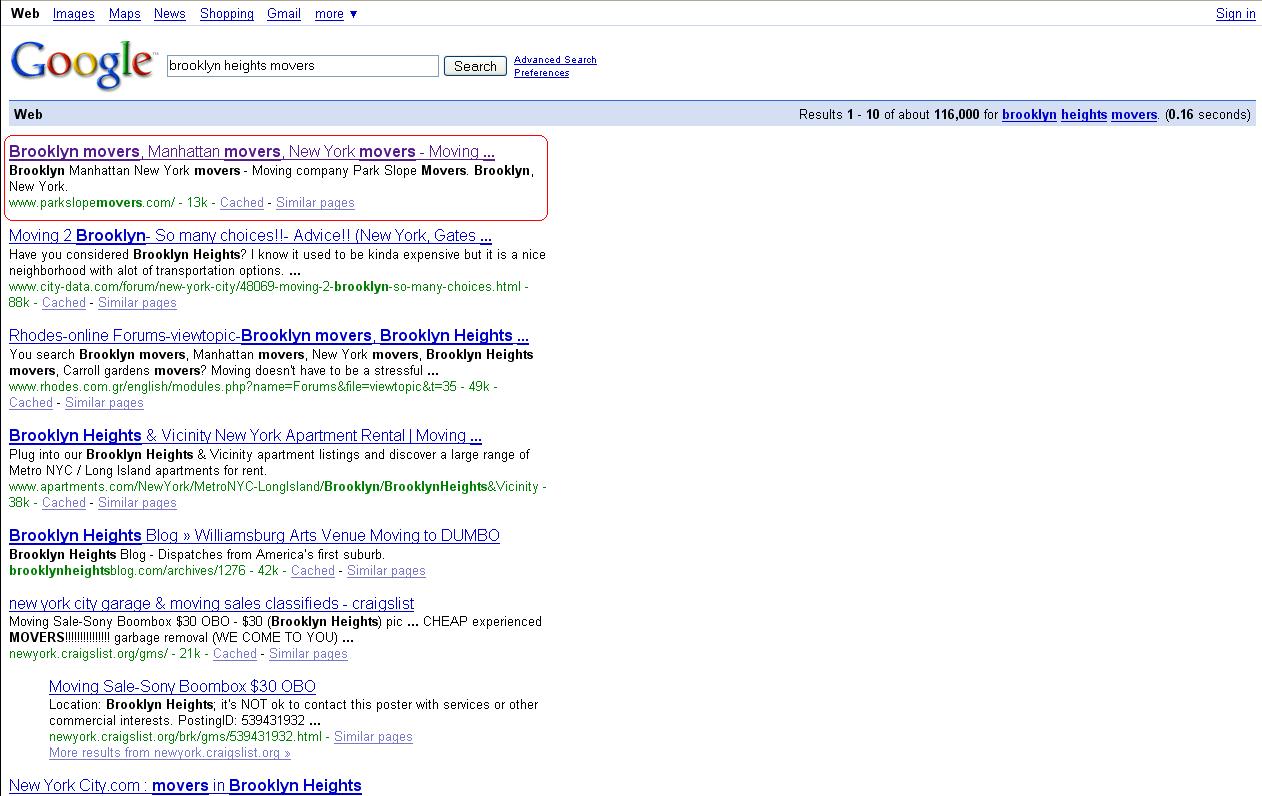1262x796 pixels.
Task: Open Similar pages for city-data.com result
Action: 137,303
